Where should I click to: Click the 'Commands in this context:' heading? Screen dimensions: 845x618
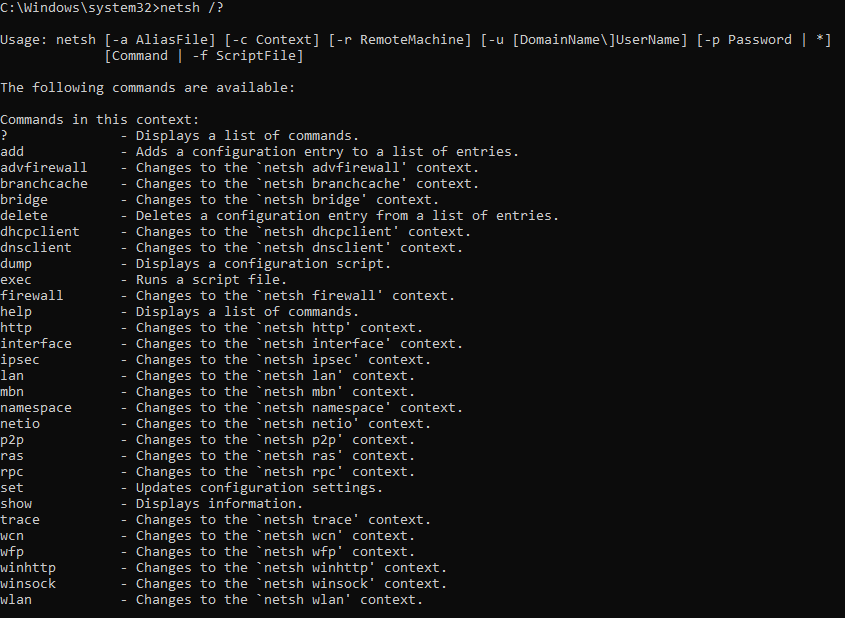pos(100,120)
